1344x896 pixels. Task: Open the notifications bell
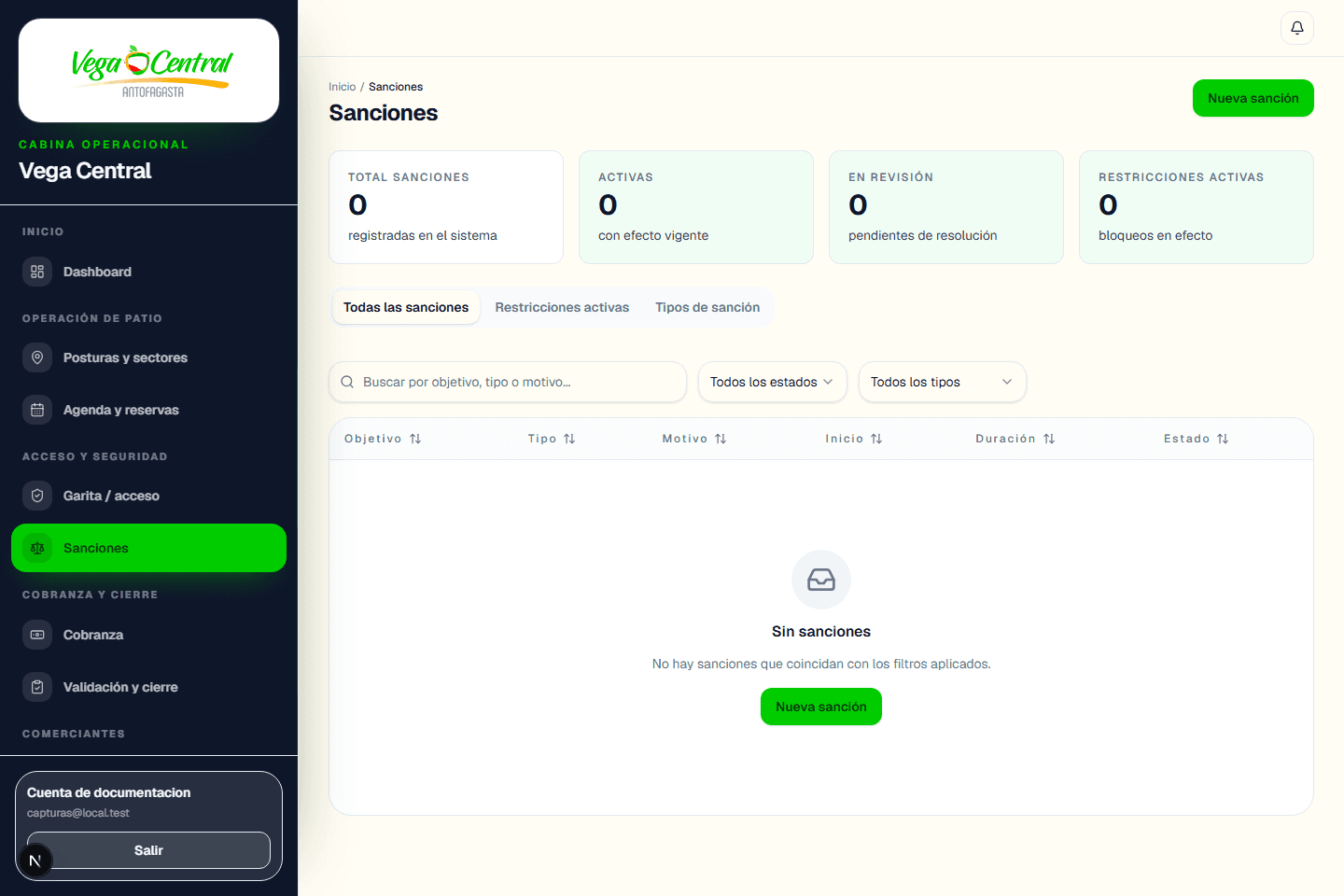(1296, 28)
